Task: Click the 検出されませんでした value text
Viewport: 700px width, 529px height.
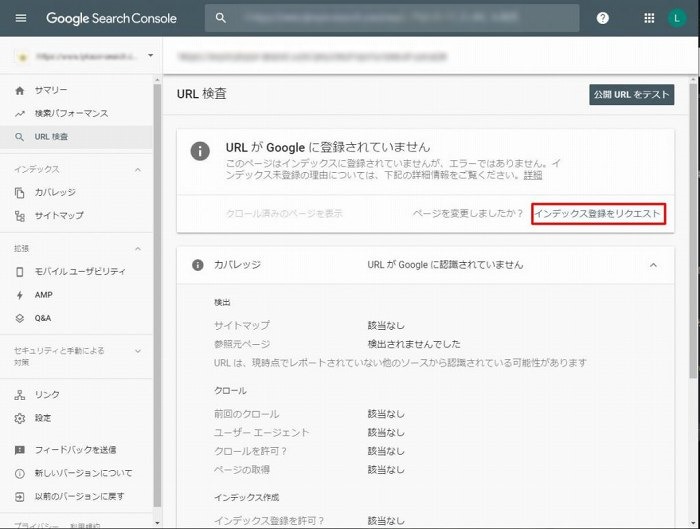Action: pyautogui.click(x=414, y=344)
